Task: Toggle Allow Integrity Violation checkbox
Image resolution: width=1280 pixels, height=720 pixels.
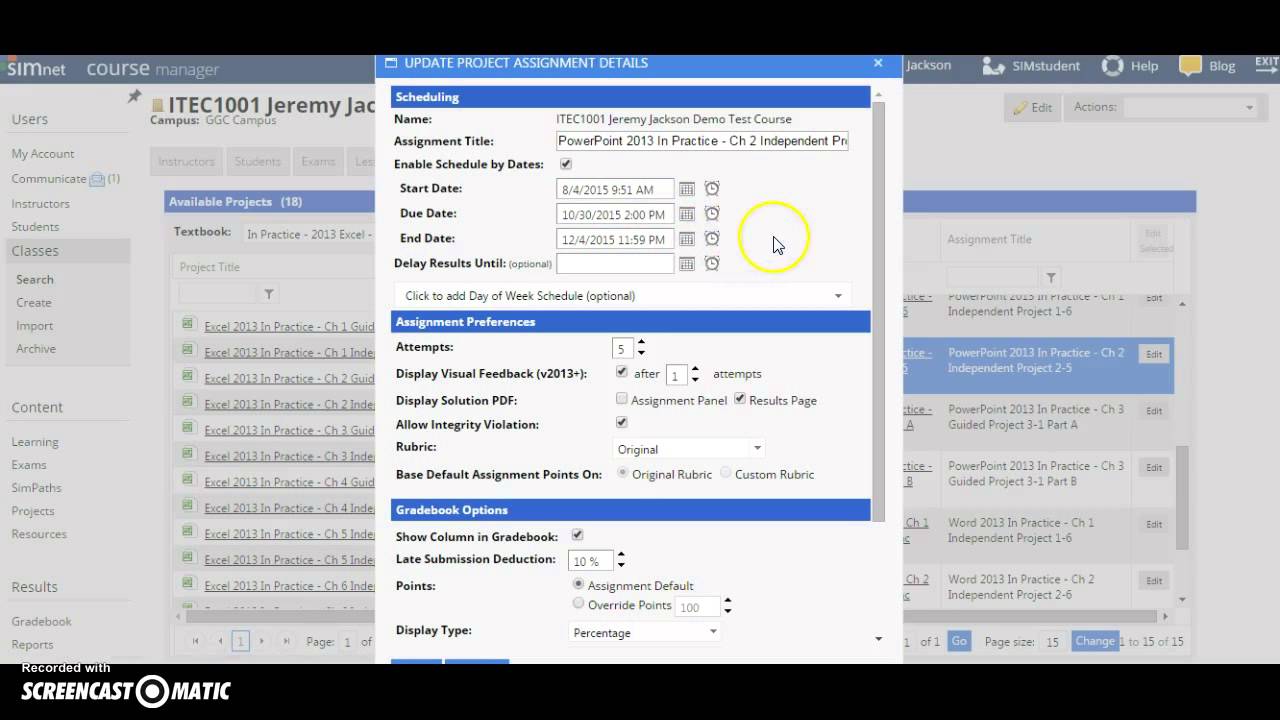Action: (622, 423)
